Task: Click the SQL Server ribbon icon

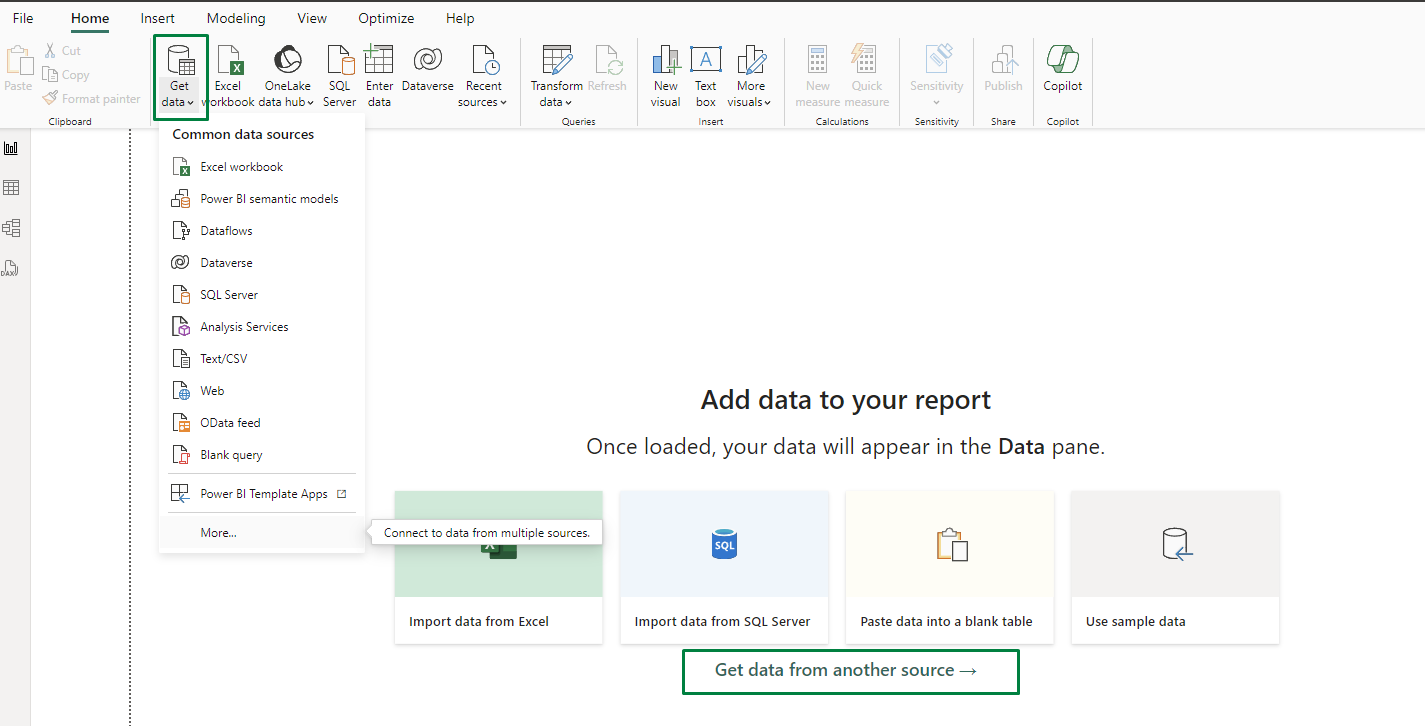Action: (340, 77)
